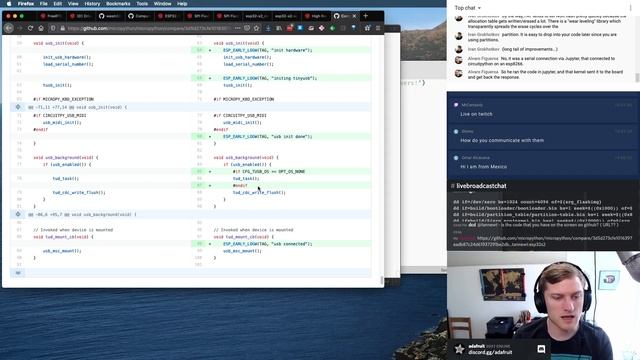This screenshot has height=360, width=640.
Task: Click the green extension icon in toolbar
Action: pyautogui.click(x=332, y=28)
